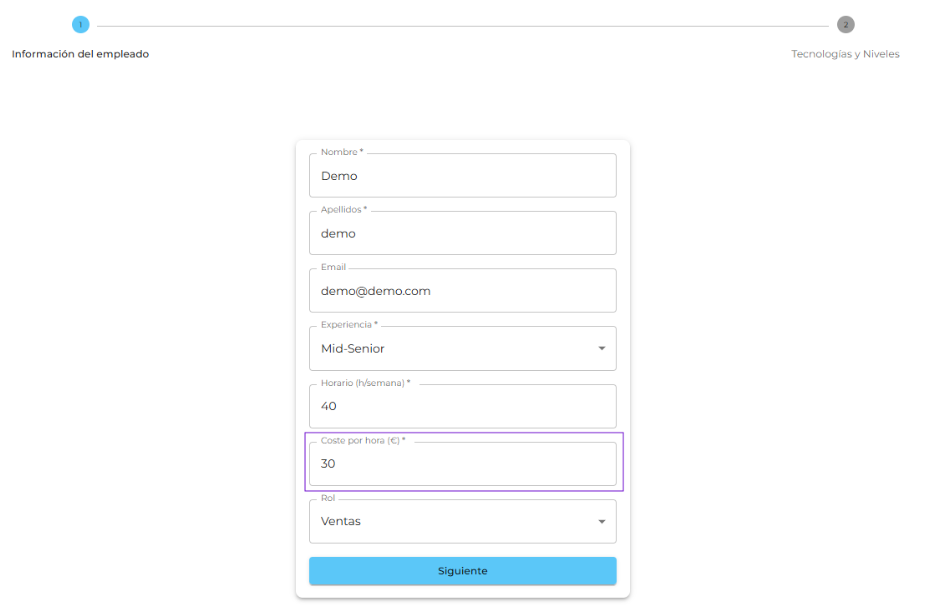Click the 'Coste por hora (€)' label
The width and height of the screenshot is (932, 616).
pos(362,440)
